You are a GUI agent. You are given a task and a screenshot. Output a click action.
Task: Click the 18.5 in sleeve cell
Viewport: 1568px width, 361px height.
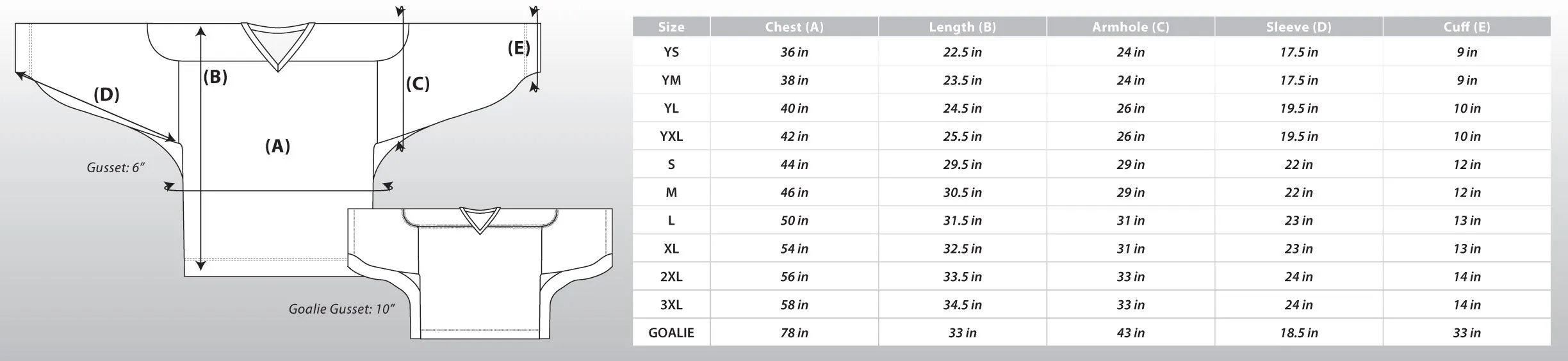tap(1298, 333)
